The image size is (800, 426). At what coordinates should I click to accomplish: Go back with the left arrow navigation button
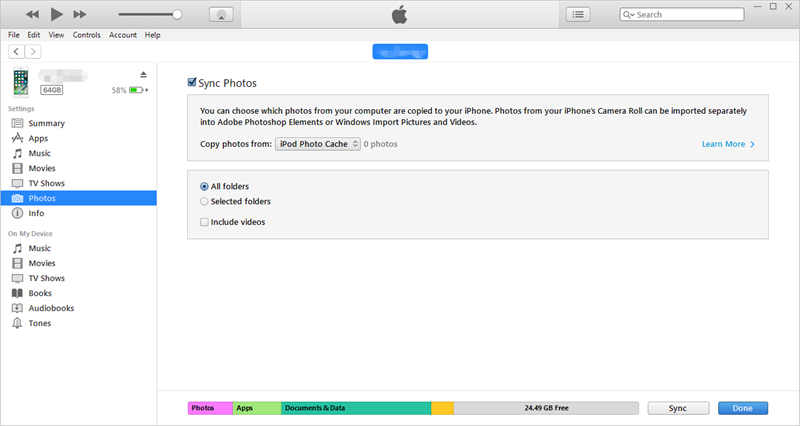click(16, 52)
